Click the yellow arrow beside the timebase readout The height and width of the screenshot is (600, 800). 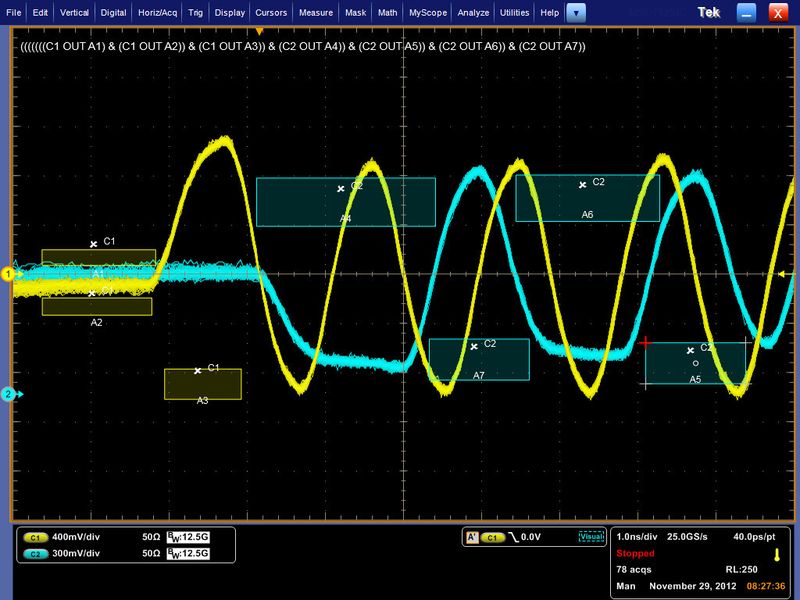pos(779,553)
